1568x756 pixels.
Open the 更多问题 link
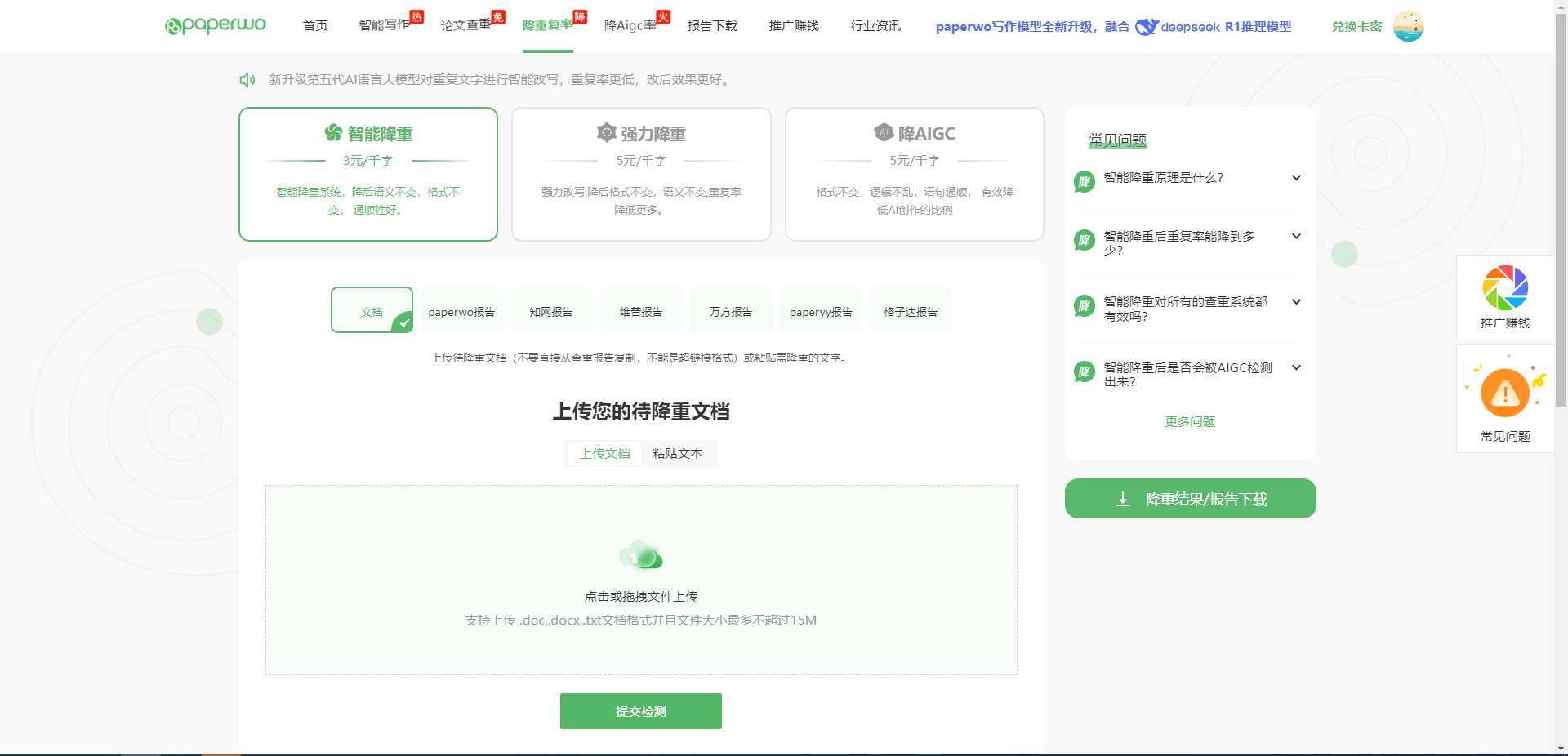(1190, 421)
